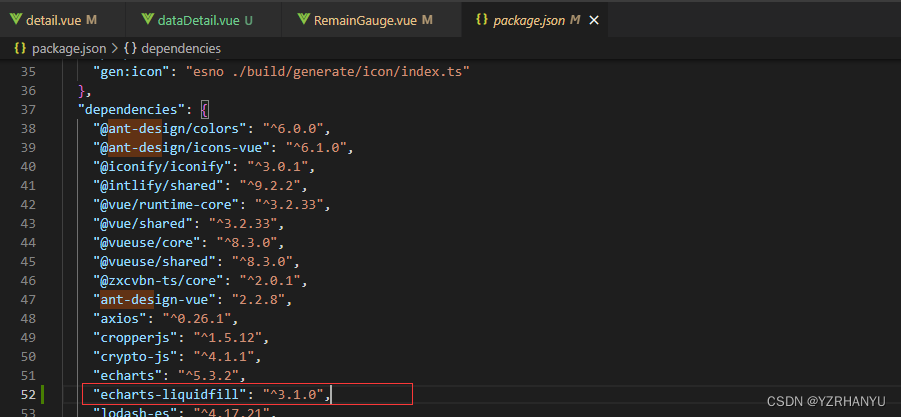This screenshot has width=901, height=417.
Task: Click the "echarts" key on line 51
Action: pos(128,376)
